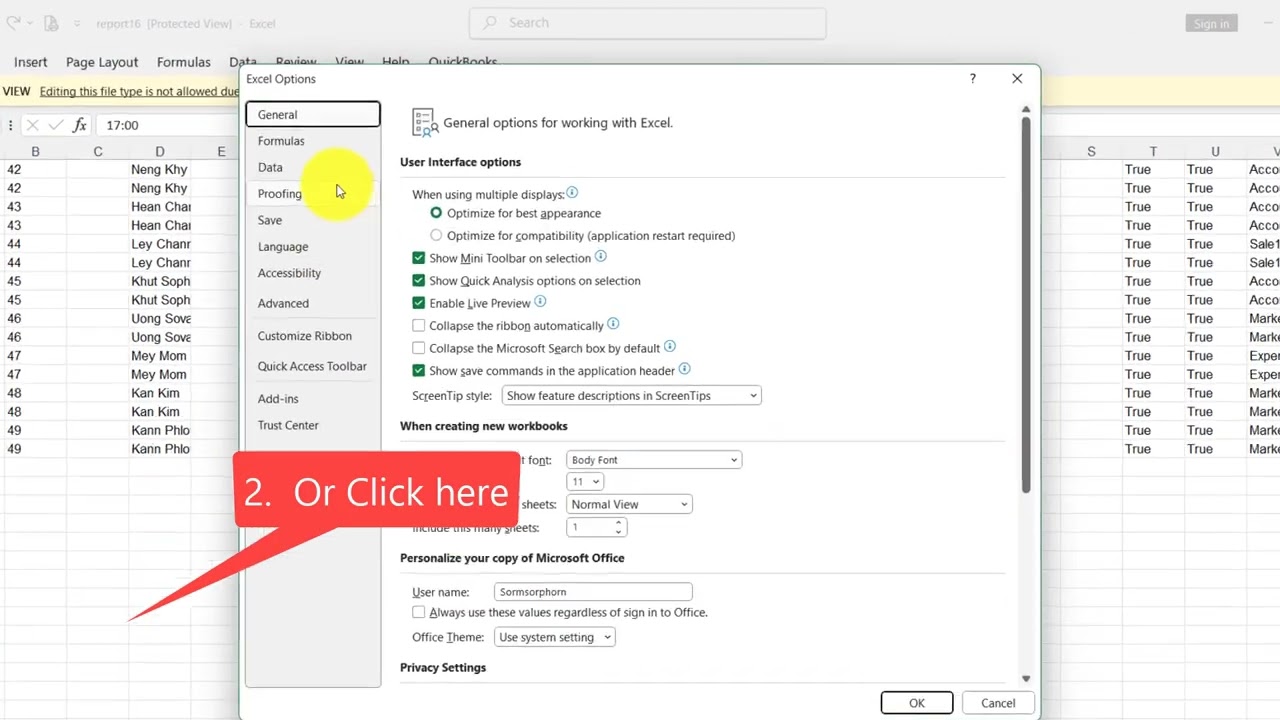Click the formula bar enter checkmark icon
This screenshot has width=1280, height=720.
click(55, 125)
